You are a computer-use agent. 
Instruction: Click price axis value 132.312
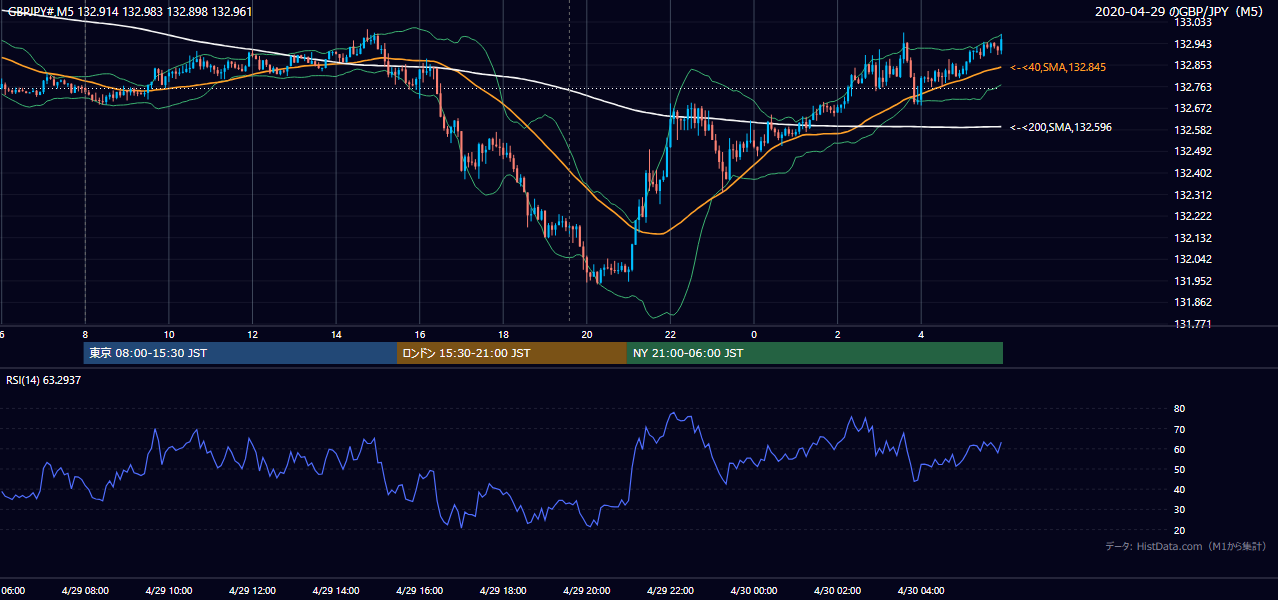tap(1193, 195)
